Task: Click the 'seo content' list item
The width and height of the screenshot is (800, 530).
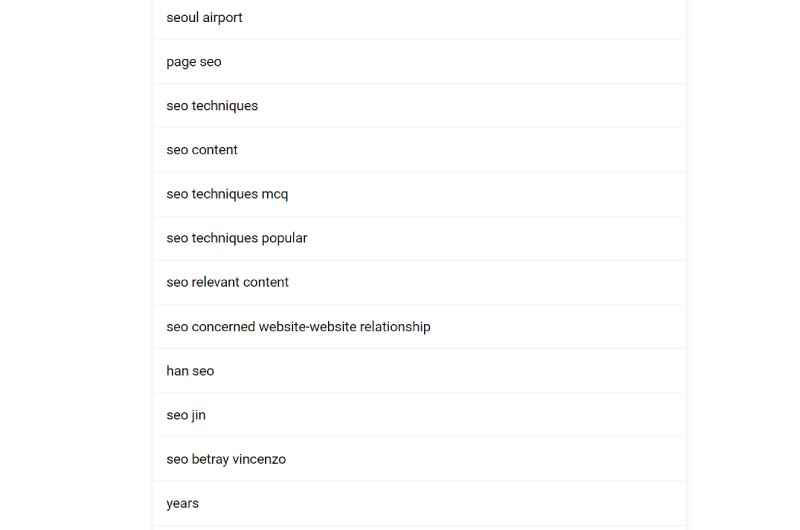Action: coord(419,150)
